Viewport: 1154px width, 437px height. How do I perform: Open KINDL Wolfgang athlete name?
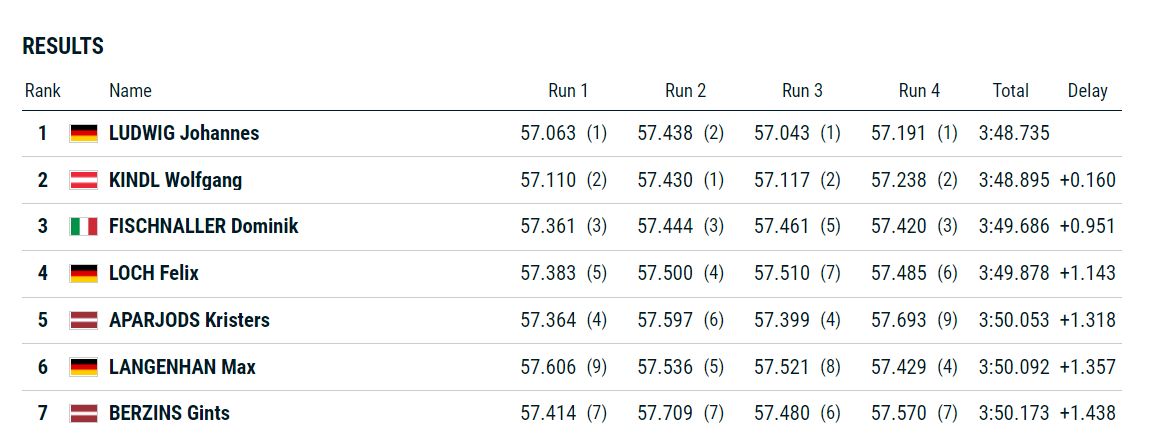(x=175, y=180)
